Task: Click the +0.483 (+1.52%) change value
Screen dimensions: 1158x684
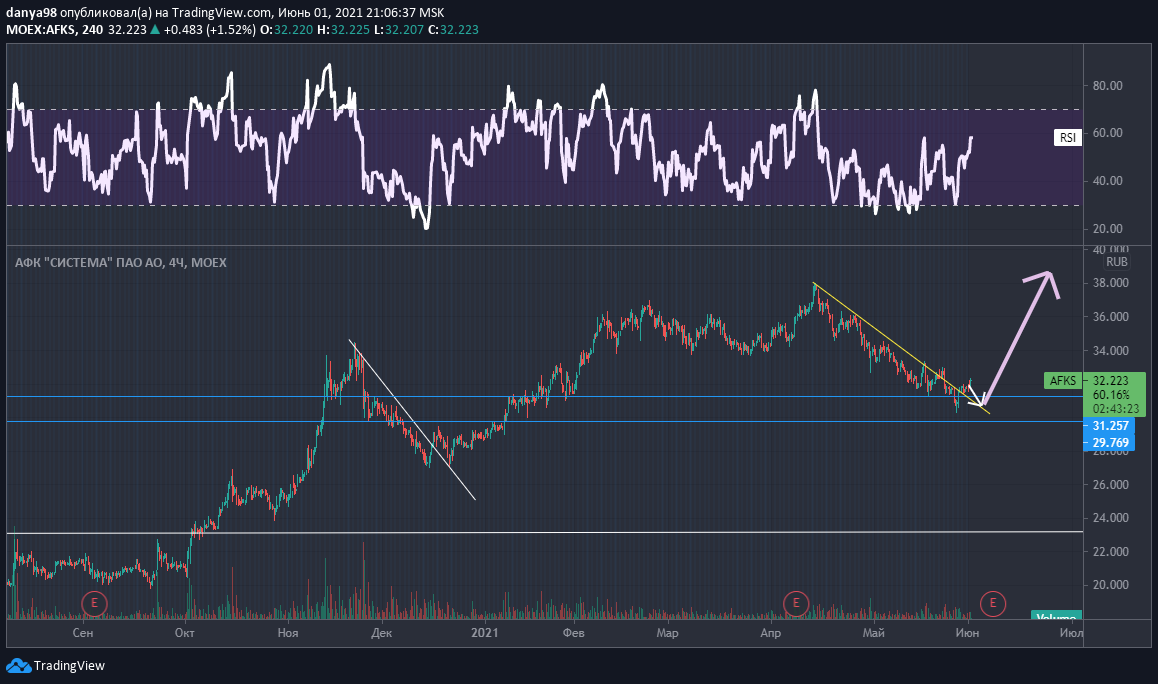Action: click(x=210, y=30)
